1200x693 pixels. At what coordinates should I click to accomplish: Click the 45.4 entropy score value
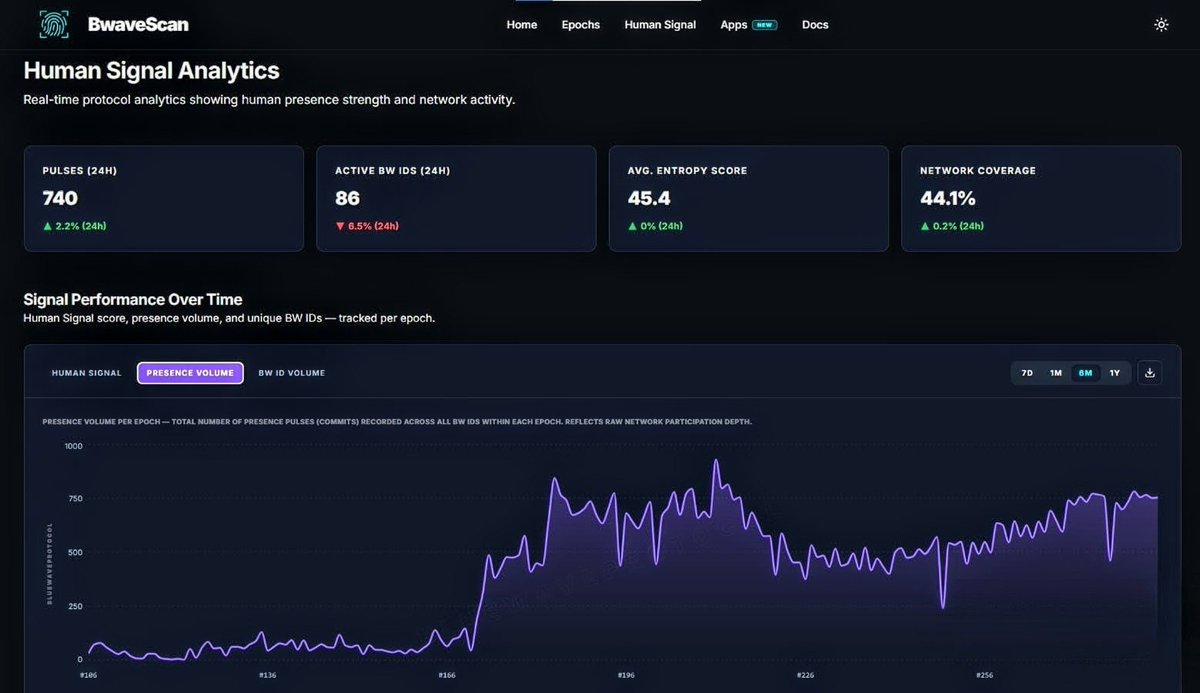coord(649,198)
